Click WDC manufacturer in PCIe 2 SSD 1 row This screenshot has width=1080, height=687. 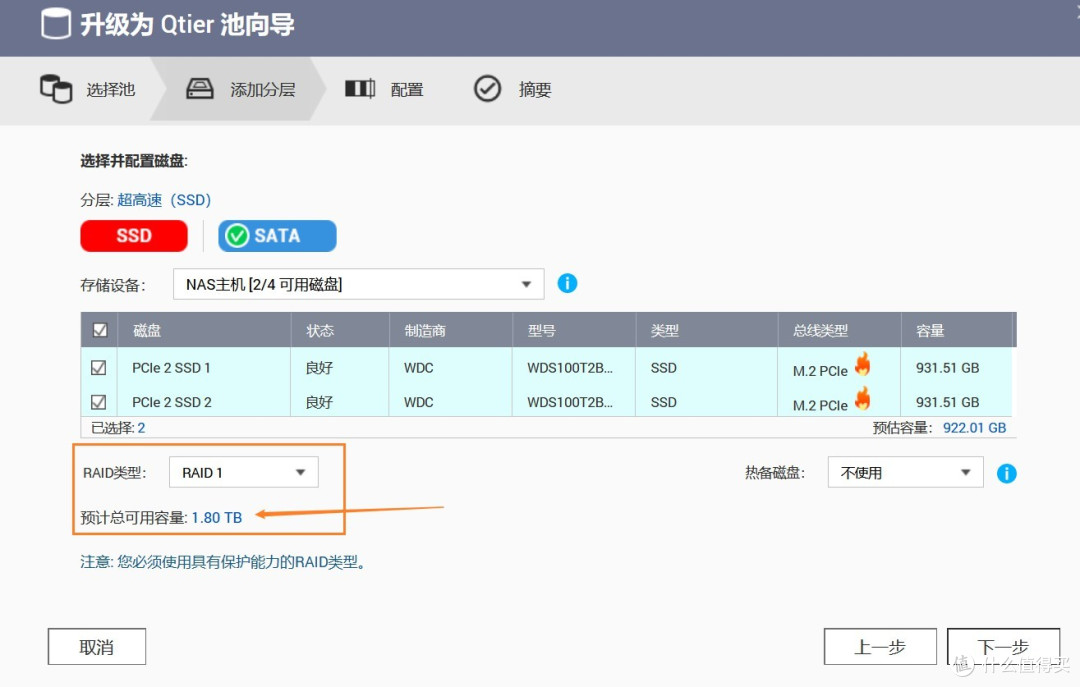click(418, 368)
